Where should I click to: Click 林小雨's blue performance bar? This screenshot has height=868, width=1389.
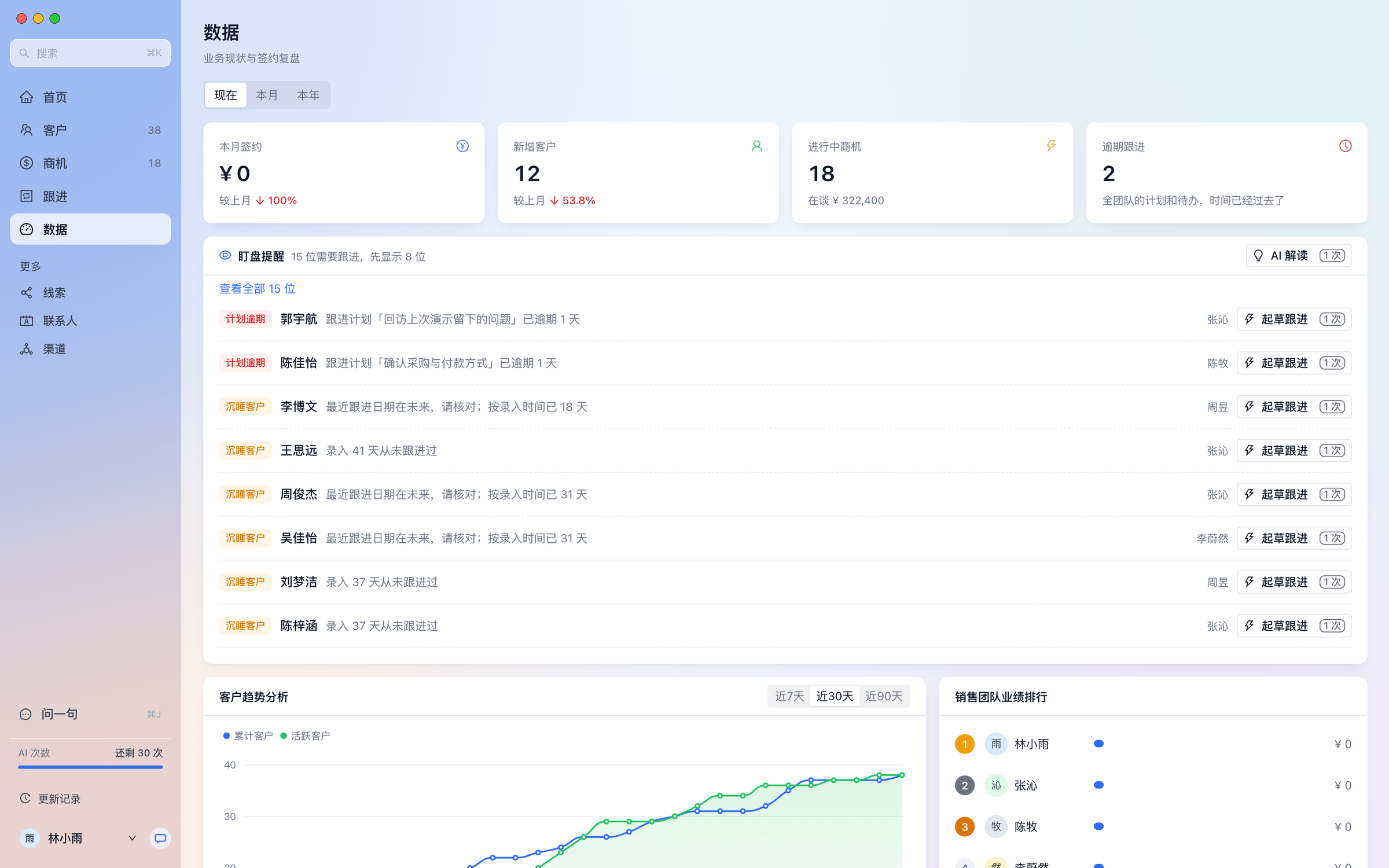click(1098, 744)
